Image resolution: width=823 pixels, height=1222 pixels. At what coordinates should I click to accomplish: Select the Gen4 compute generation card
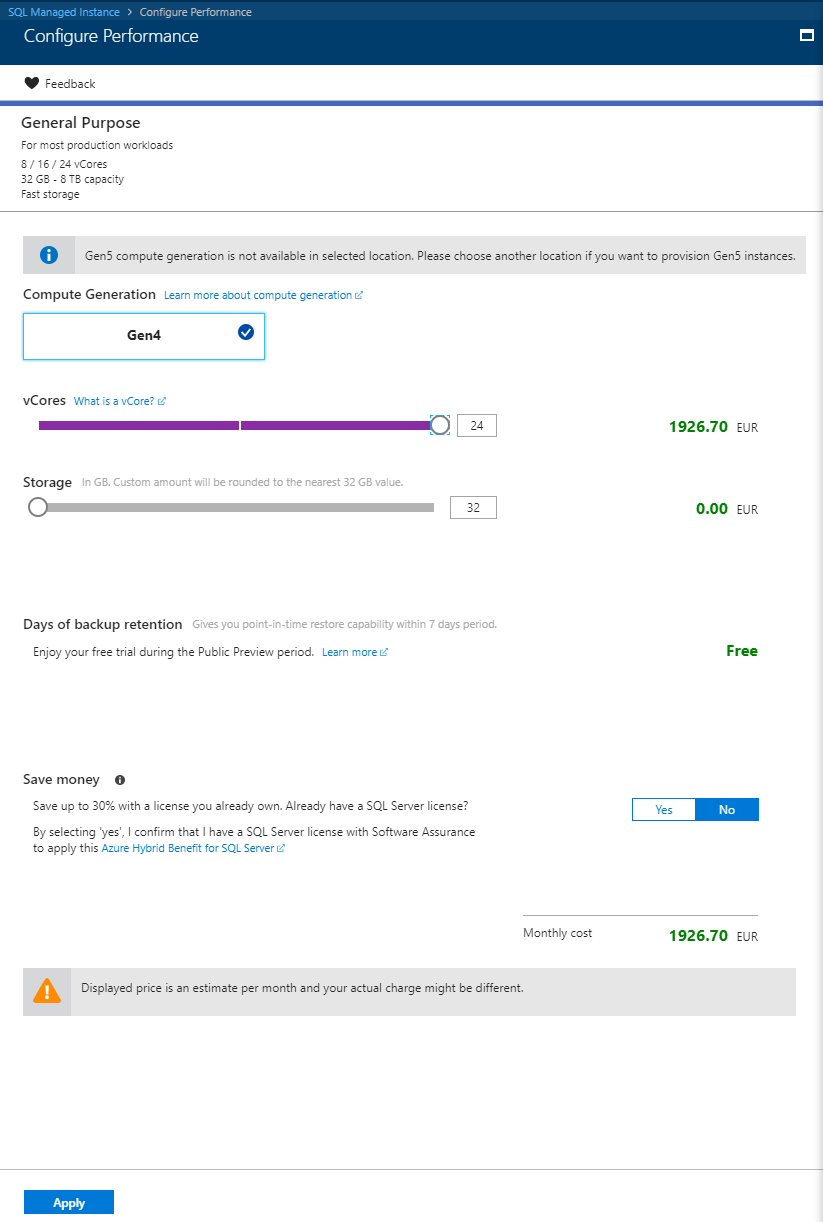click(x=144, y=336)
